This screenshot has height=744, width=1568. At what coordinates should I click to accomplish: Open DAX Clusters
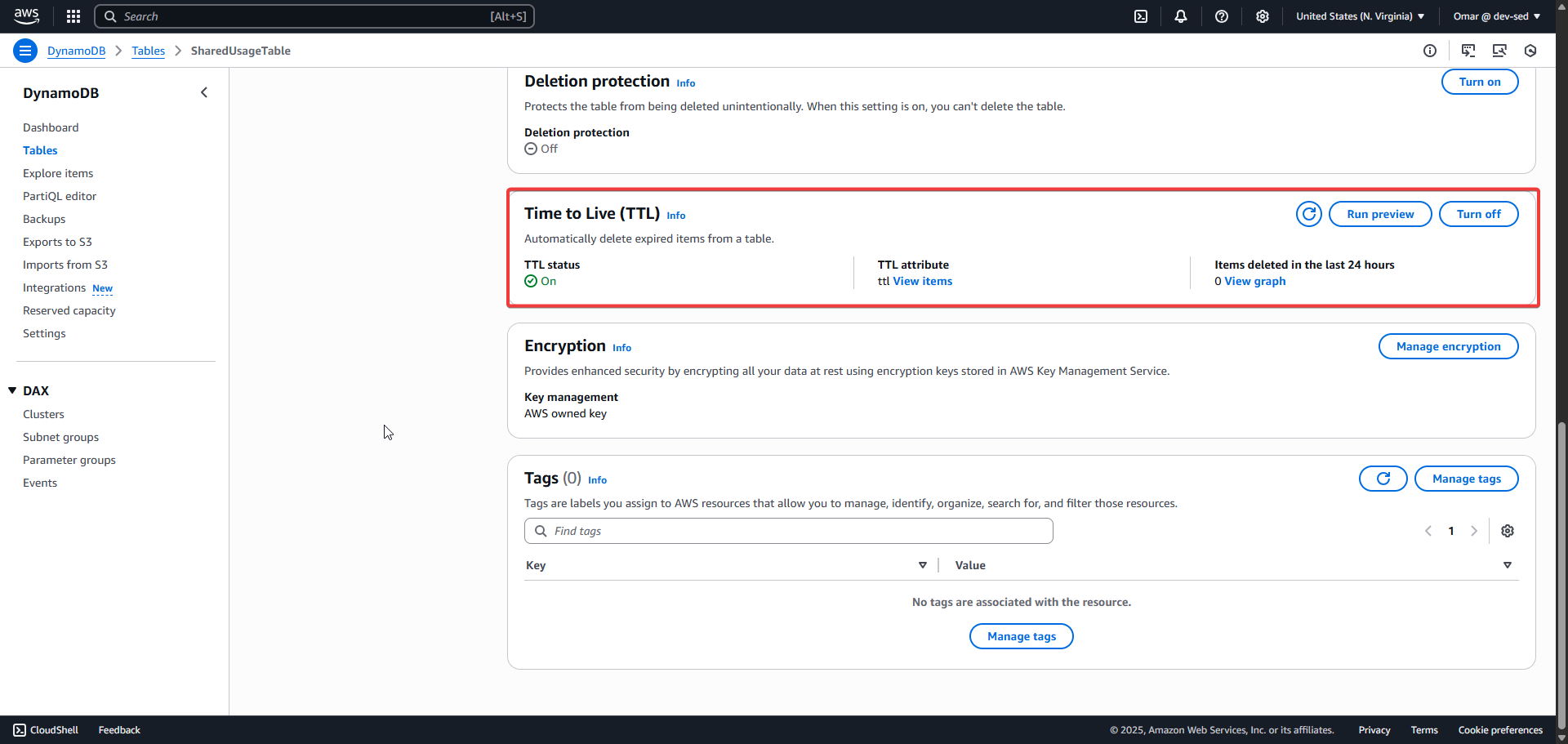coord(43,414)
